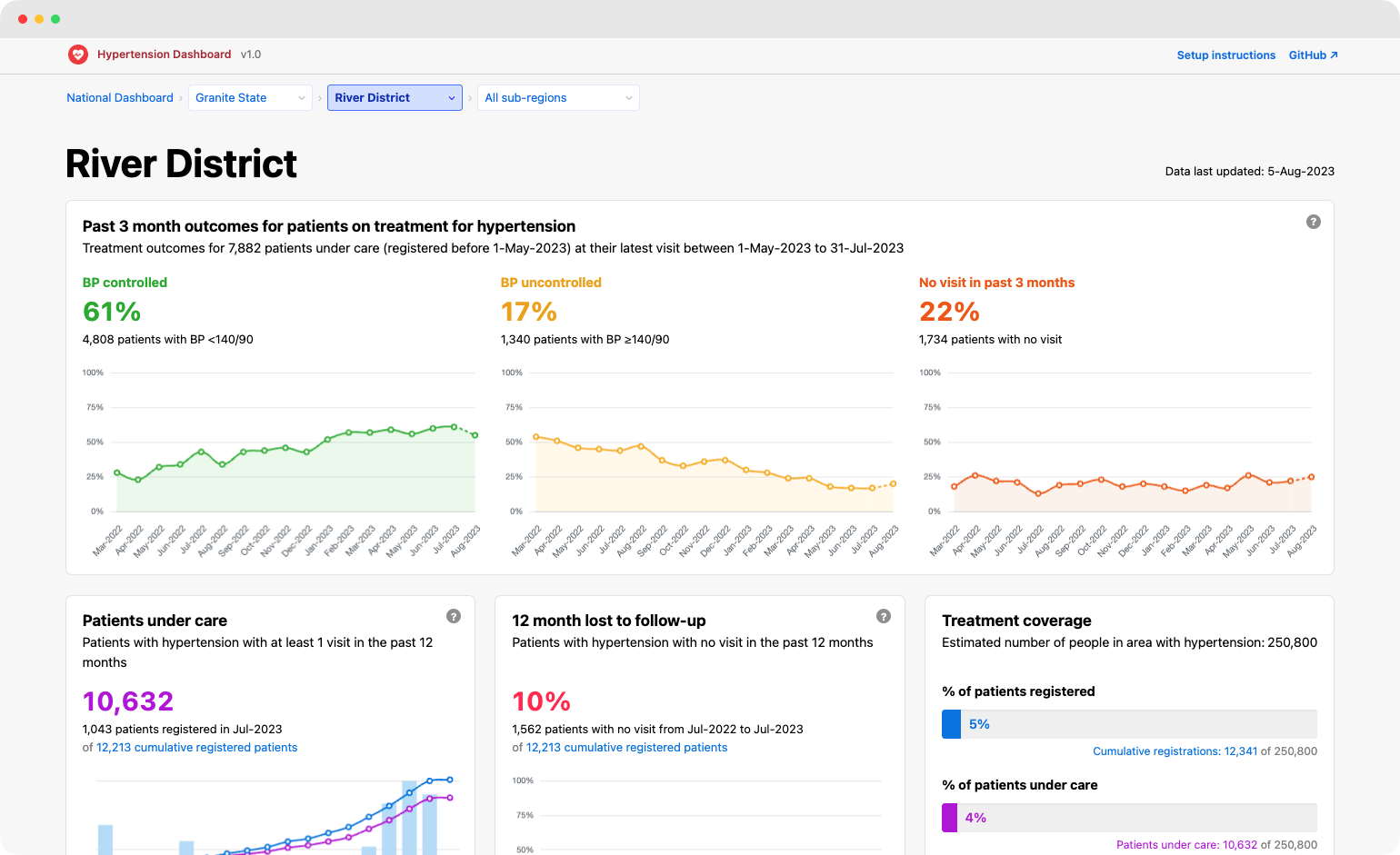The image size is (1400, 855).
Task: Click 4,808 patients with BP <140/90 text
Action: coord(168,340)
